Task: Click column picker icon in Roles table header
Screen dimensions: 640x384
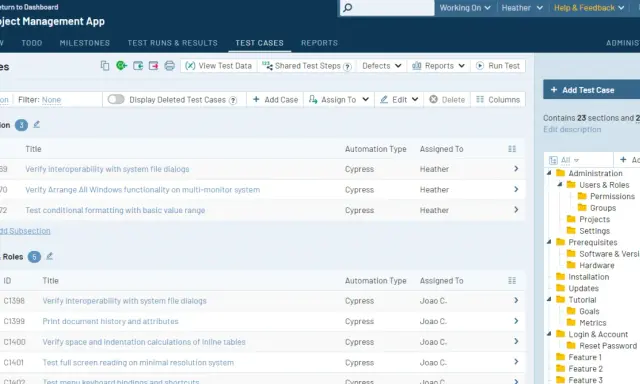Action: 512,280
